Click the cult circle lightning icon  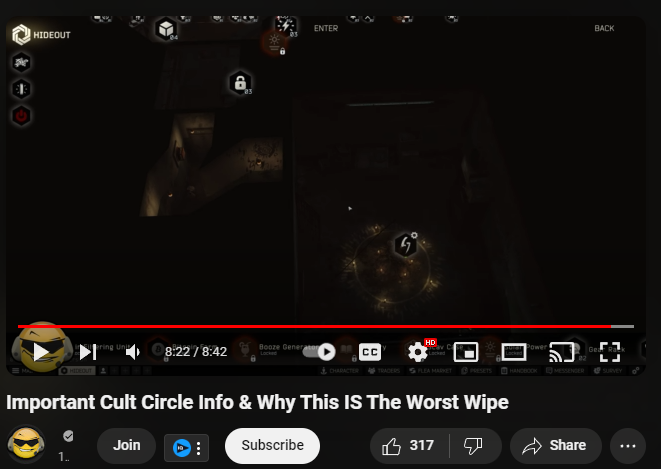[x=406, y=244]
